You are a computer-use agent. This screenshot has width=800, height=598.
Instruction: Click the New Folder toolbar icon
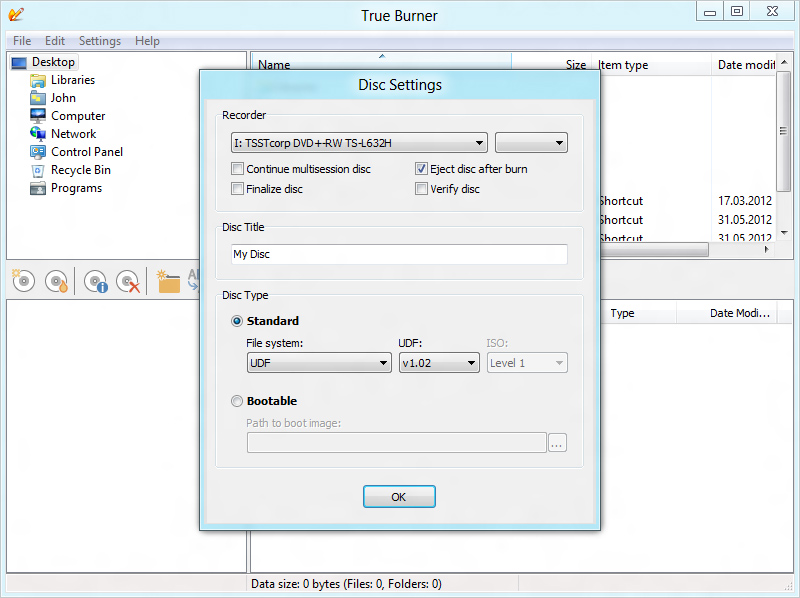168,281
